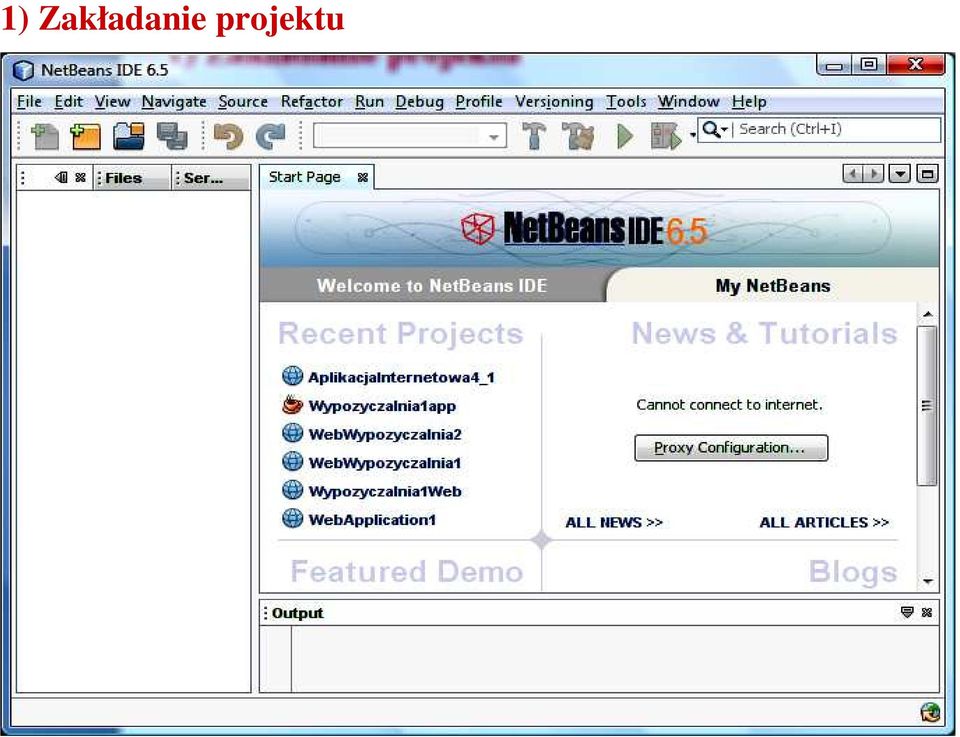The width and height of the screenshot is (960, 737).
Task: Open the Help menu
Action: click(x=749, y=102)
